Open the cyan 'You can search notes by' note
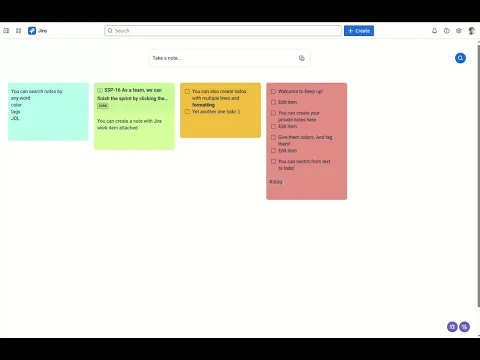 click(48, 112)
